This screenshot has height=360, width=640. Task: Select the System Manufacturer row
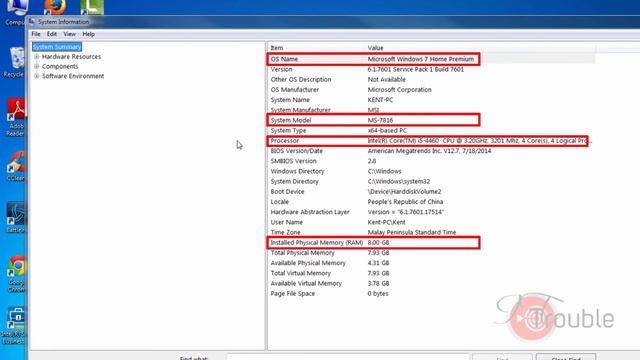coord(431,110)
